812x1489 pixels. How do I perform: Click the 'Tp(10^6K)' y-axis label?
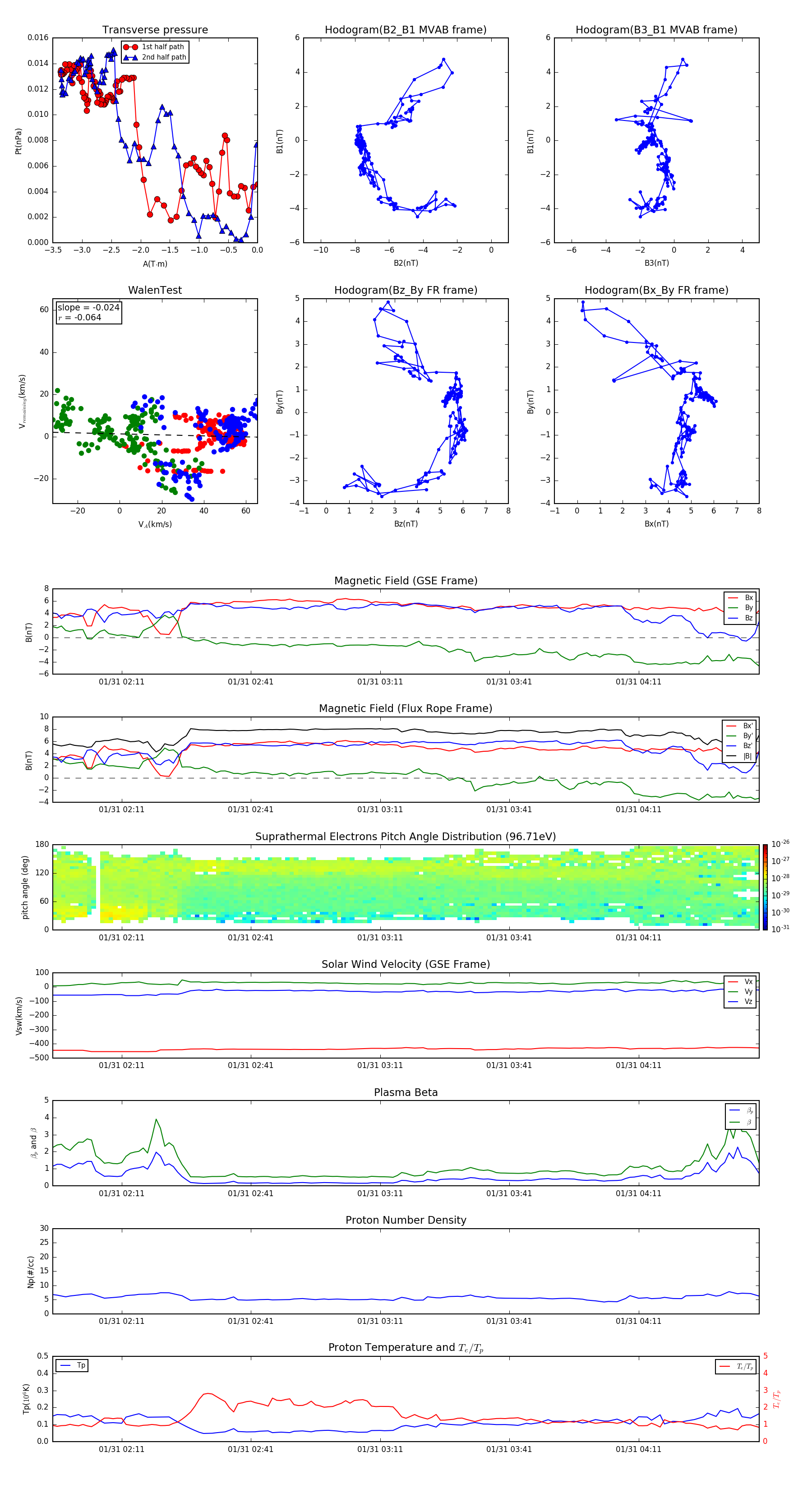(26, 1399)
